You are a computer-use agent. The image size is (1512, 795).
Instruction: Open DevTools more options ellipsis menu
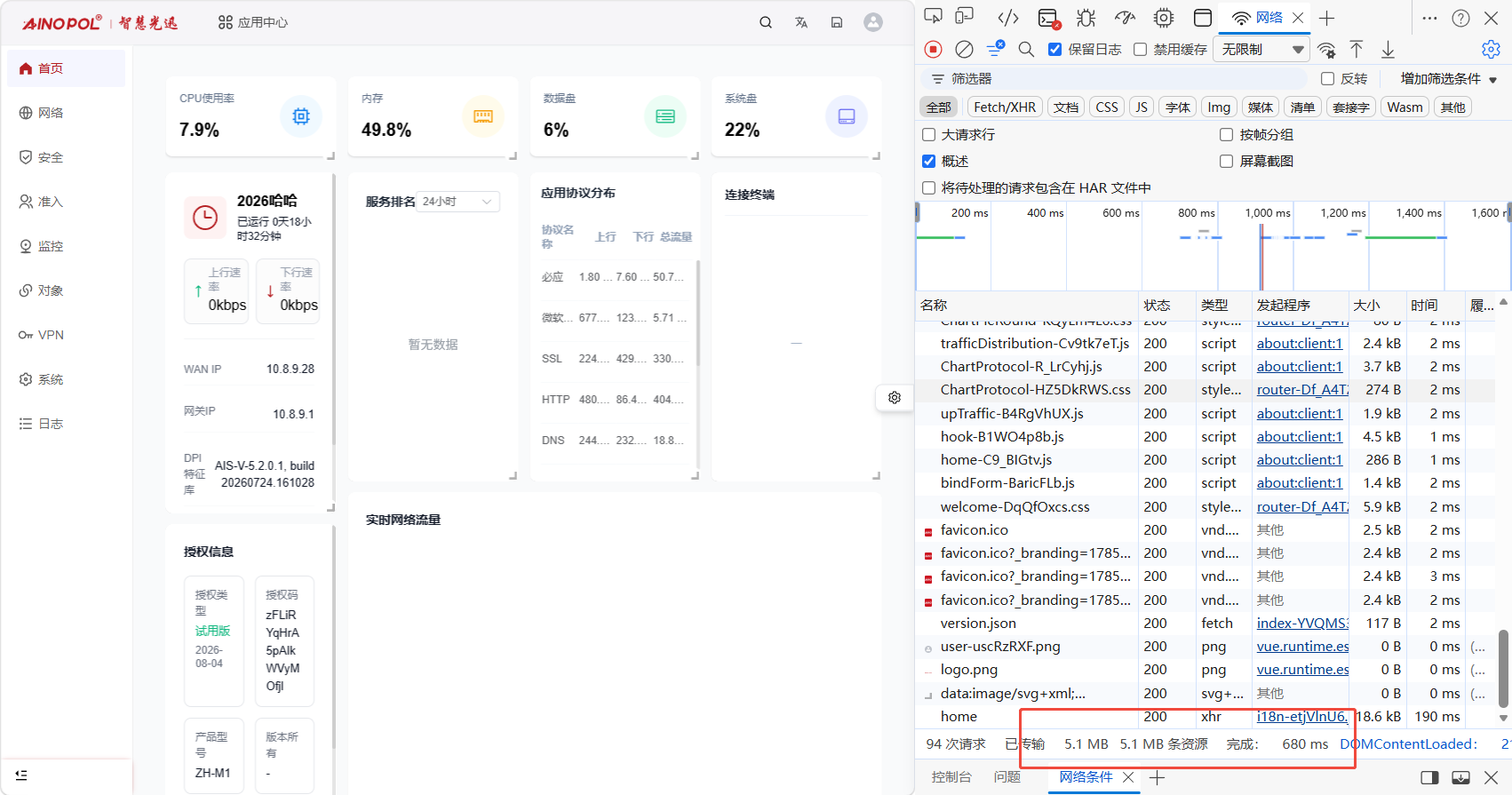pyautogui.click(x=1429, y=18)
